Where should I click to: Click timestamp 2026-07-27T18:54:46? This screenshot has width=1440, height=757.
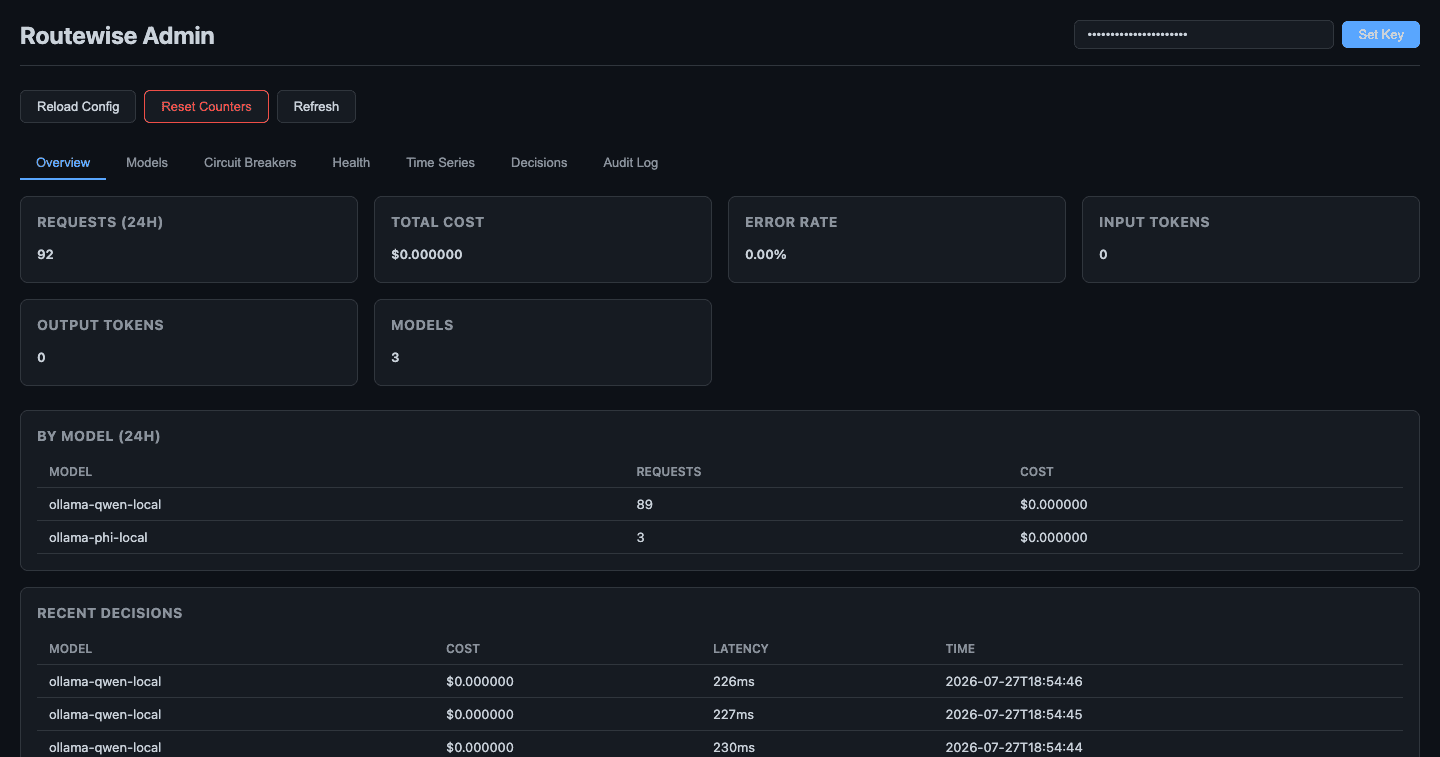[x=1014, y=681]
